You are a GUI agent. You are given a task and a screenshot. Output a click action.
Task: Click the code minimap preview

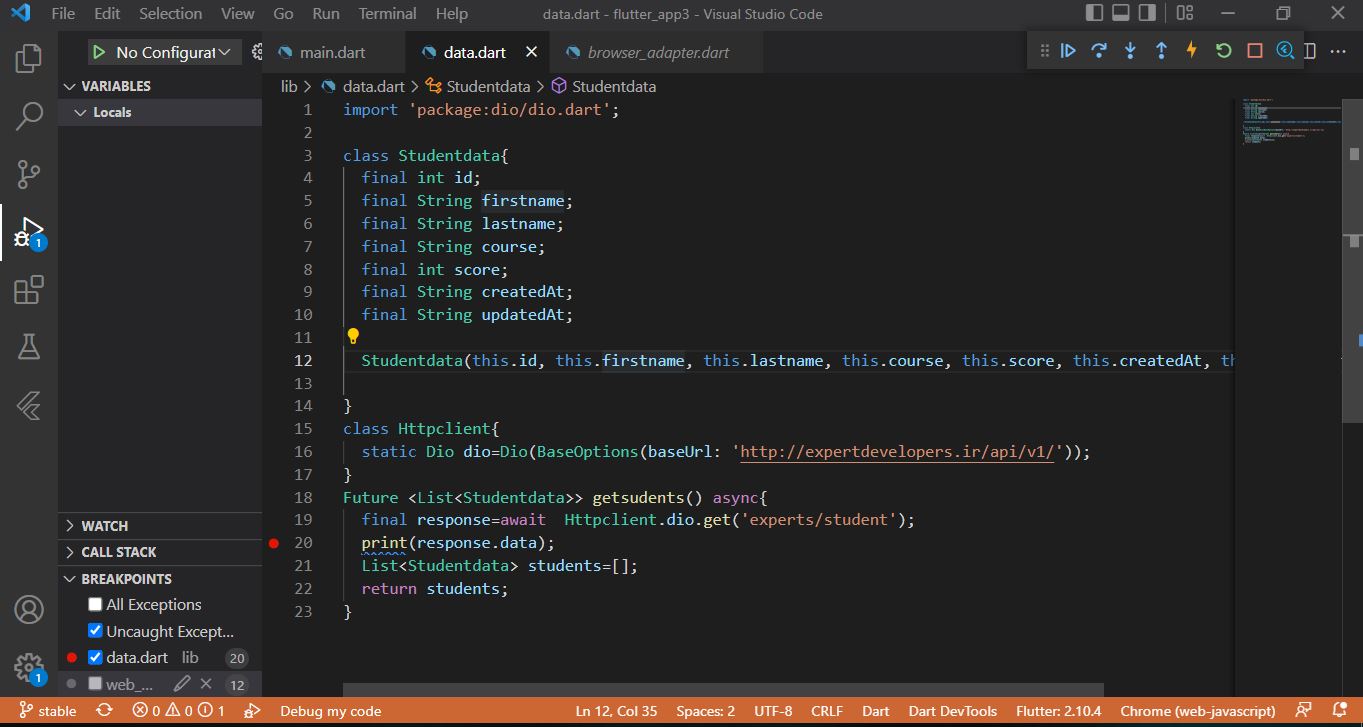1290,120
